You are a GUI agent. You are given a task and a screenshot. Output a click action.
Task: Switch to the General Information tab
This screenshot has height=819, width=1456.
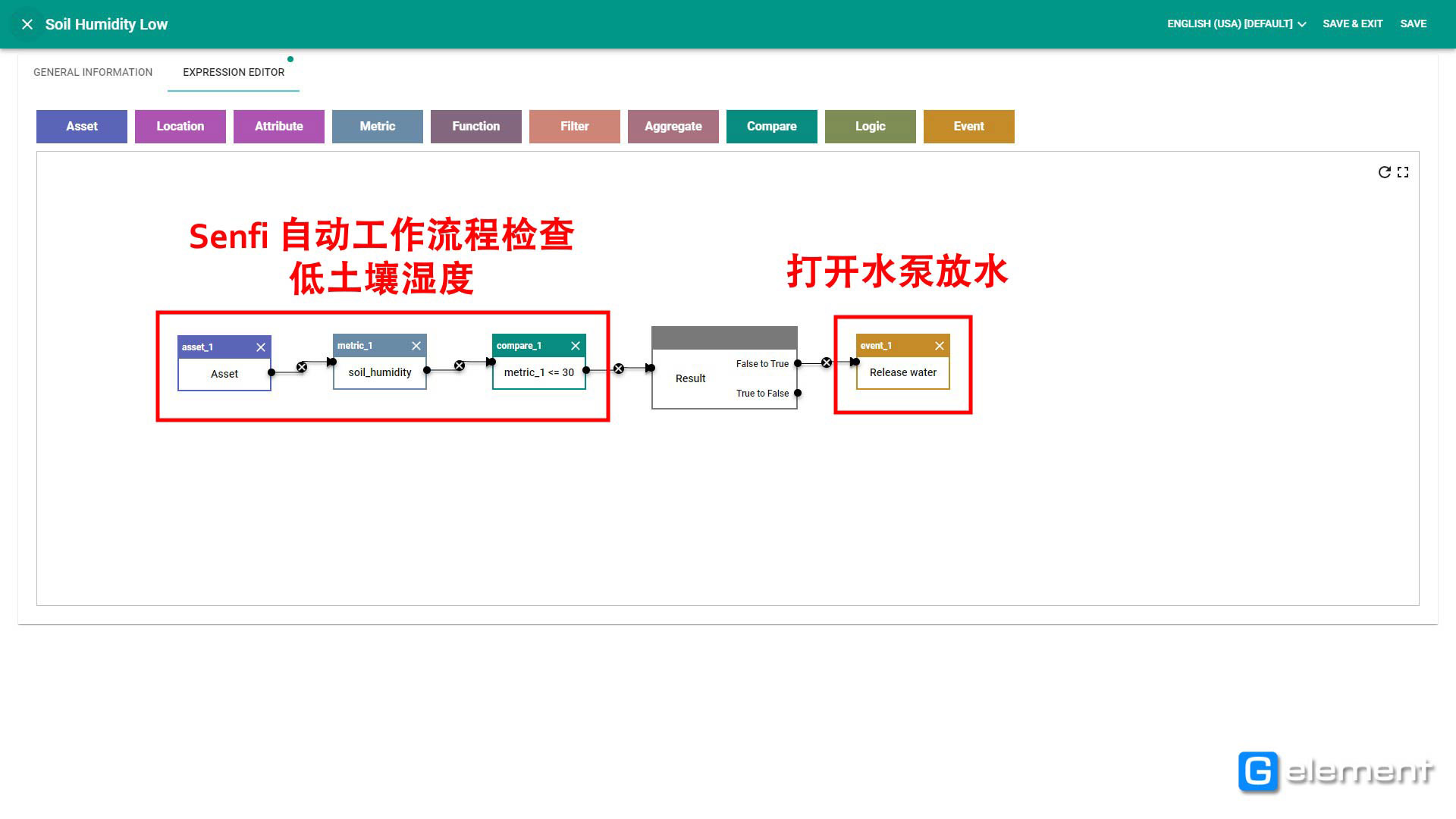tap(93, 72)
